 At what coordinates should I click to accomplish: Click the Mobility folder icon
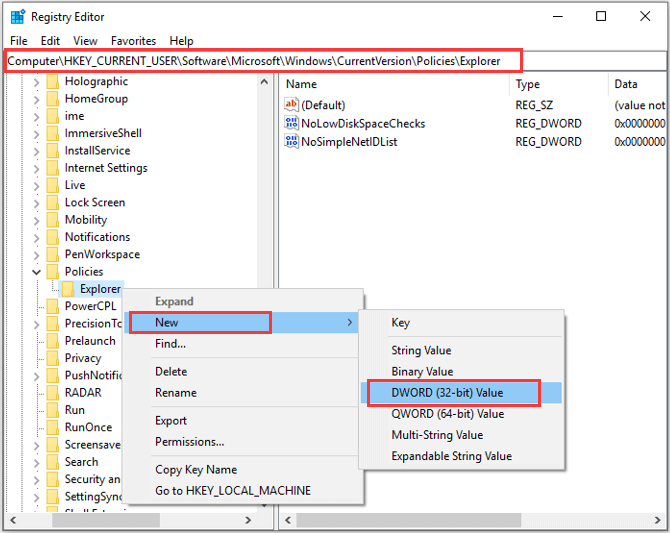[x=53, y=220]
